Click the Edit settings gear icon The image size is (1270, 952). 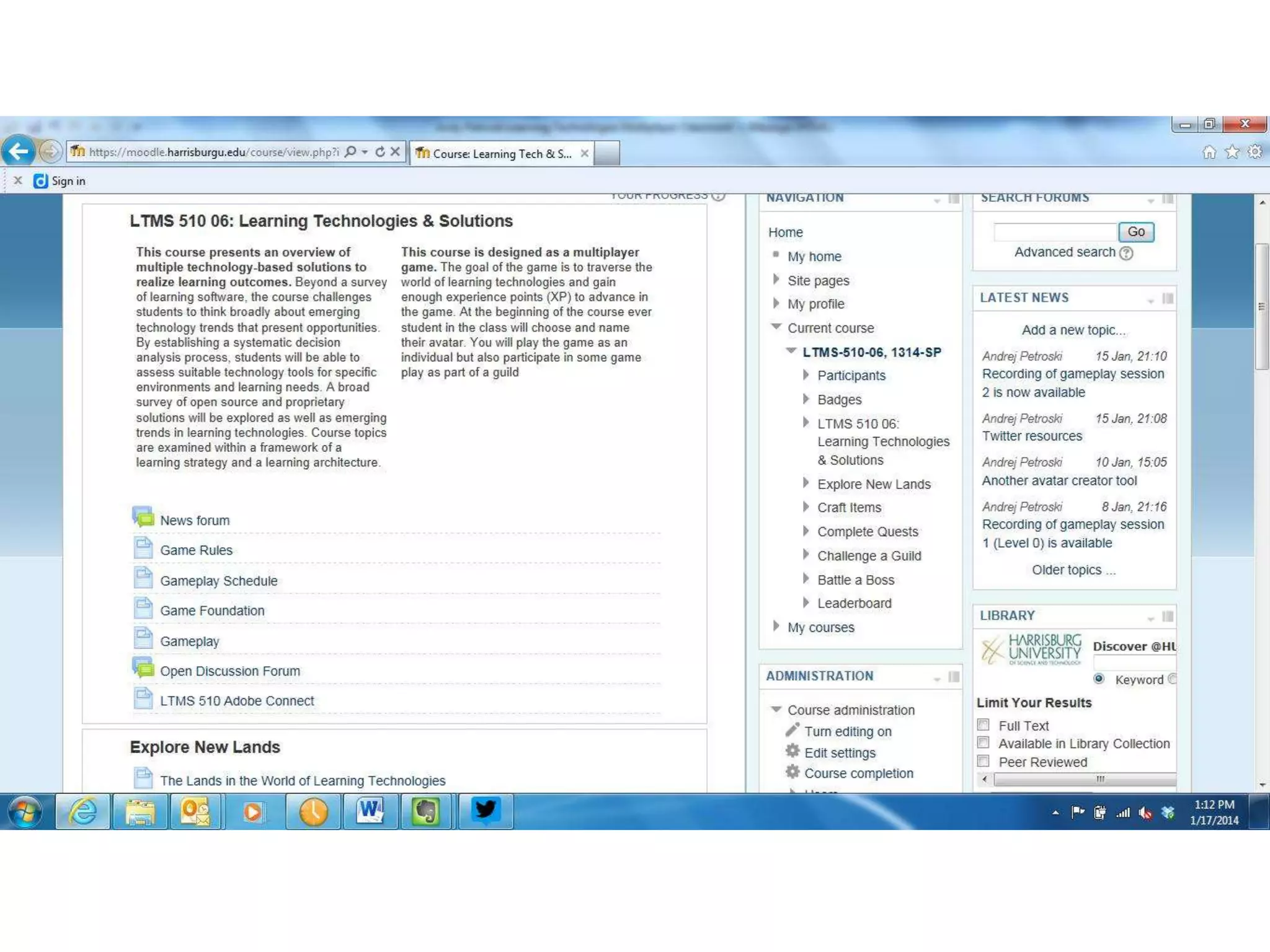coord(792,751)
